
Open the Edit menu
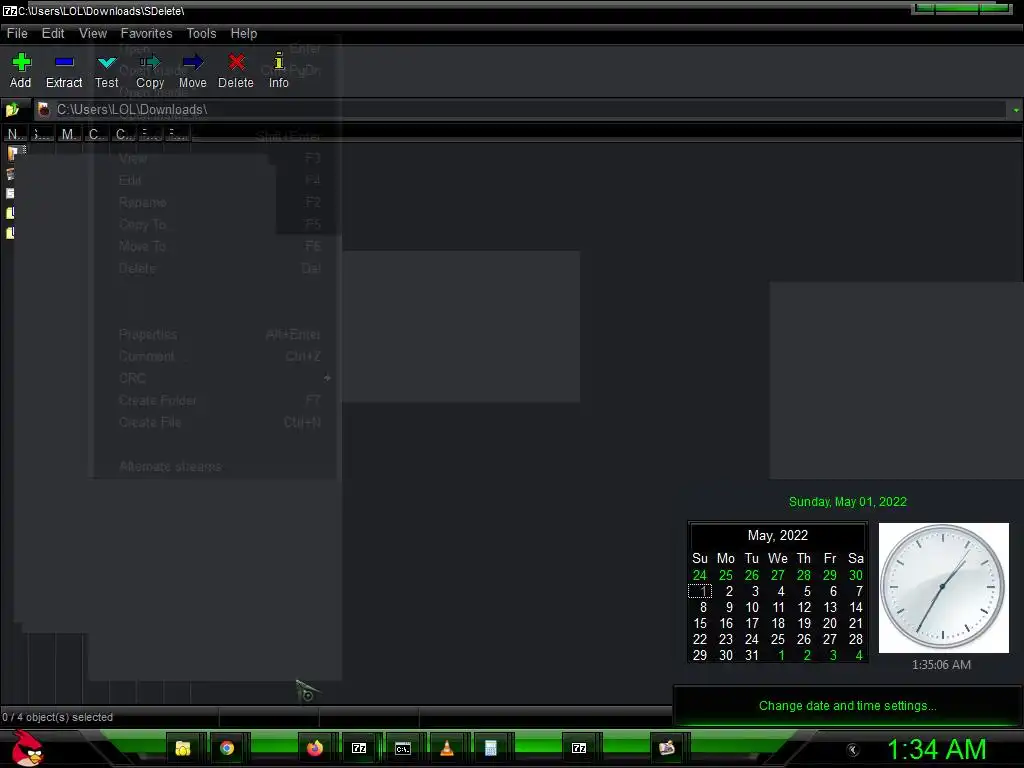53,33
